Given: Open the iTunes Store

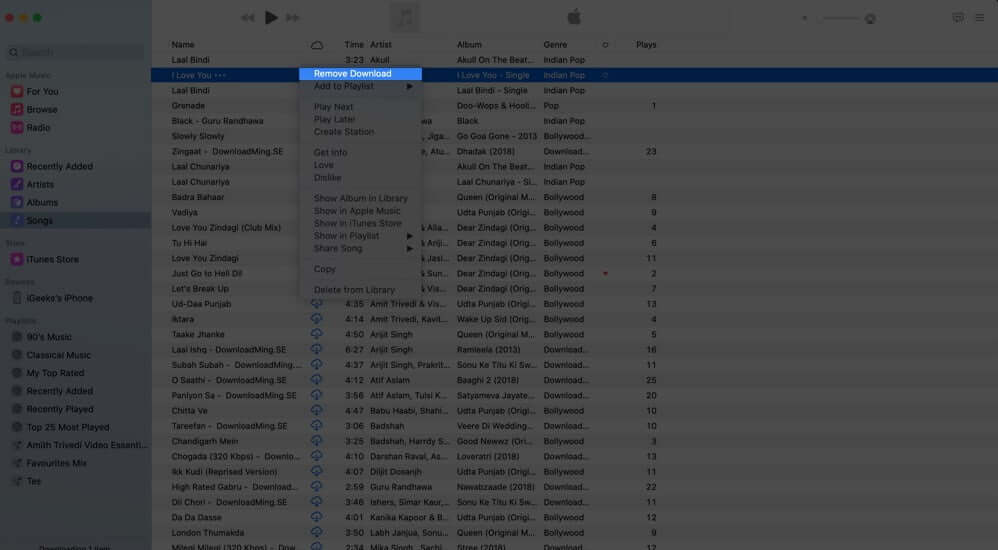Looking at the screenshot, I should point(52,259).
